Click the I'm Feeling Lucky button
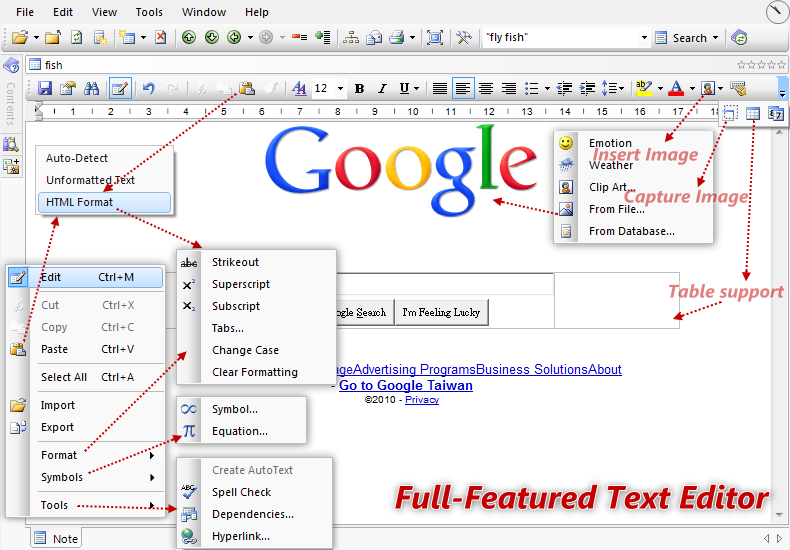 tap(441, 312)
